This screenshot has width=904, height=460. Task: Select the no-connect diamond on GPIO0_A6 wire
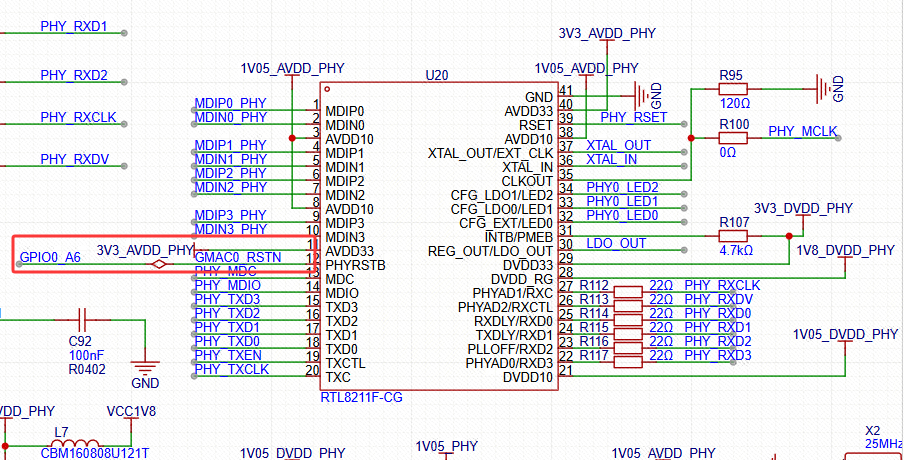point(159,264)
